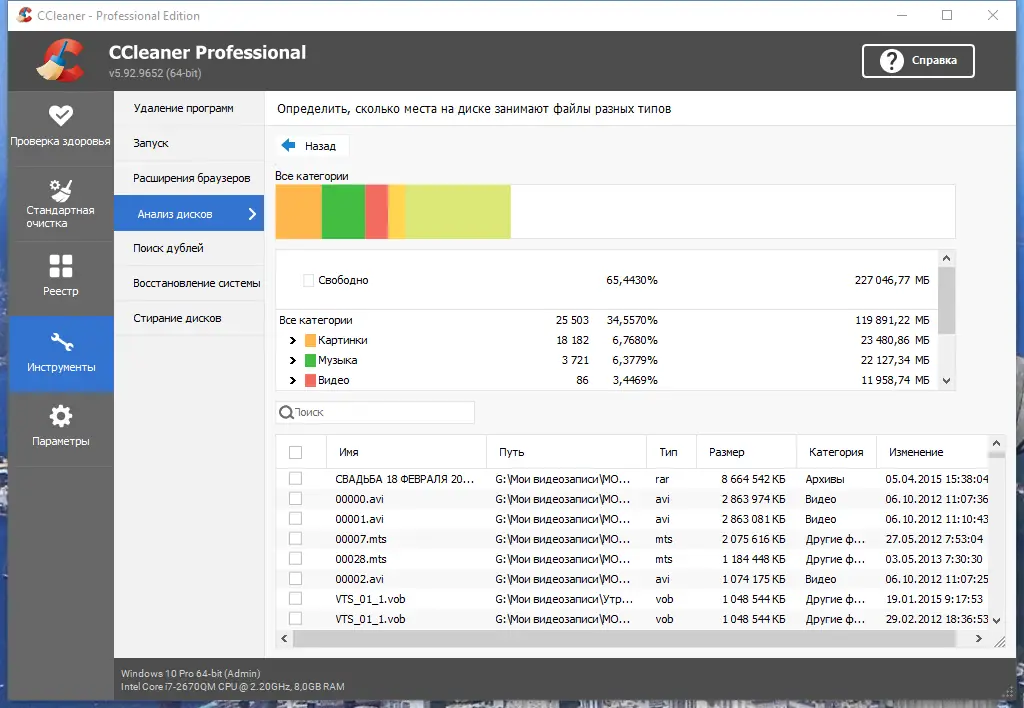The width and height of the screenshot is (1024, 708).
Task: Click the 8 664 542 КБ size cell
Action: click(x=753, y=479)
